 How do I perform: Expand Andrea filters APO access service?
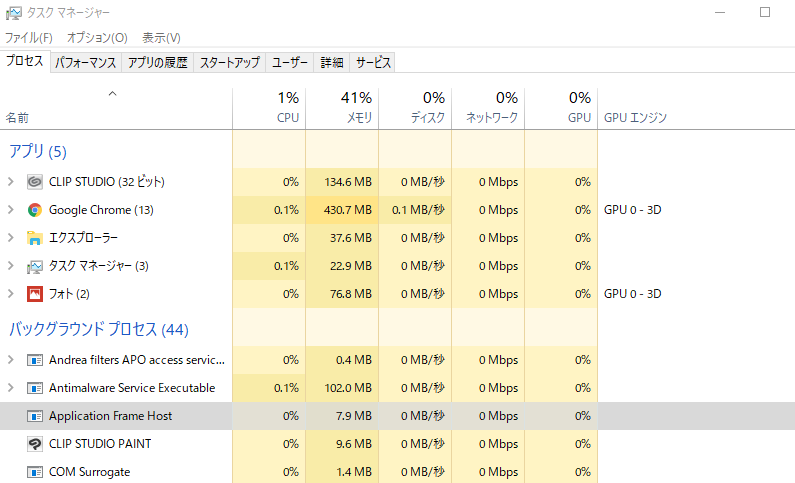coord(10,360)
